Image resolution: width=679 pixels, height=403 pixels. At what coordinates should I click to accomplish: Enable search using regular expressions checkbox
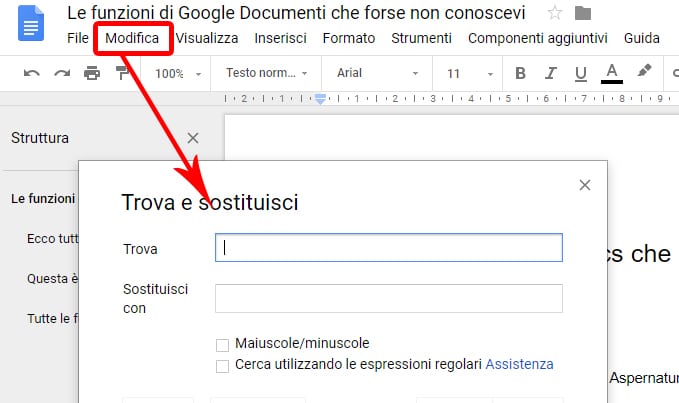click(x=222, y=365)
